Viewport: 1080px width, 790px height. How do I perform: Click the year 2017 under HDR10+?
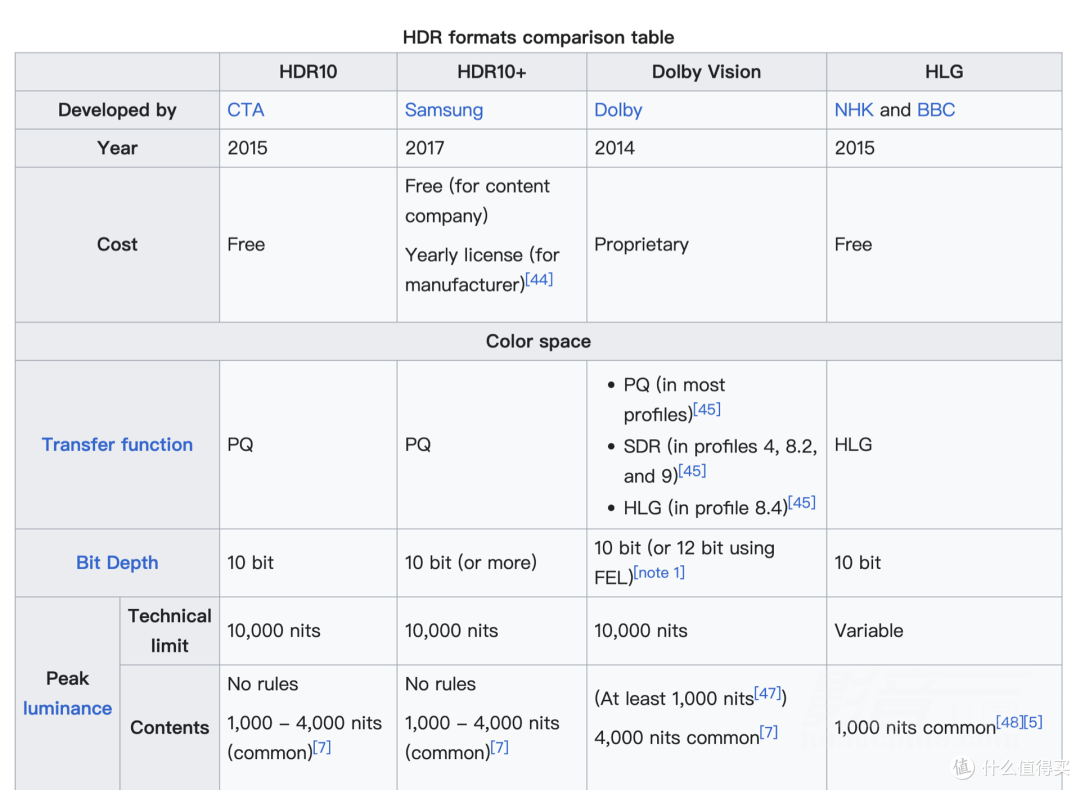(425, 148)
